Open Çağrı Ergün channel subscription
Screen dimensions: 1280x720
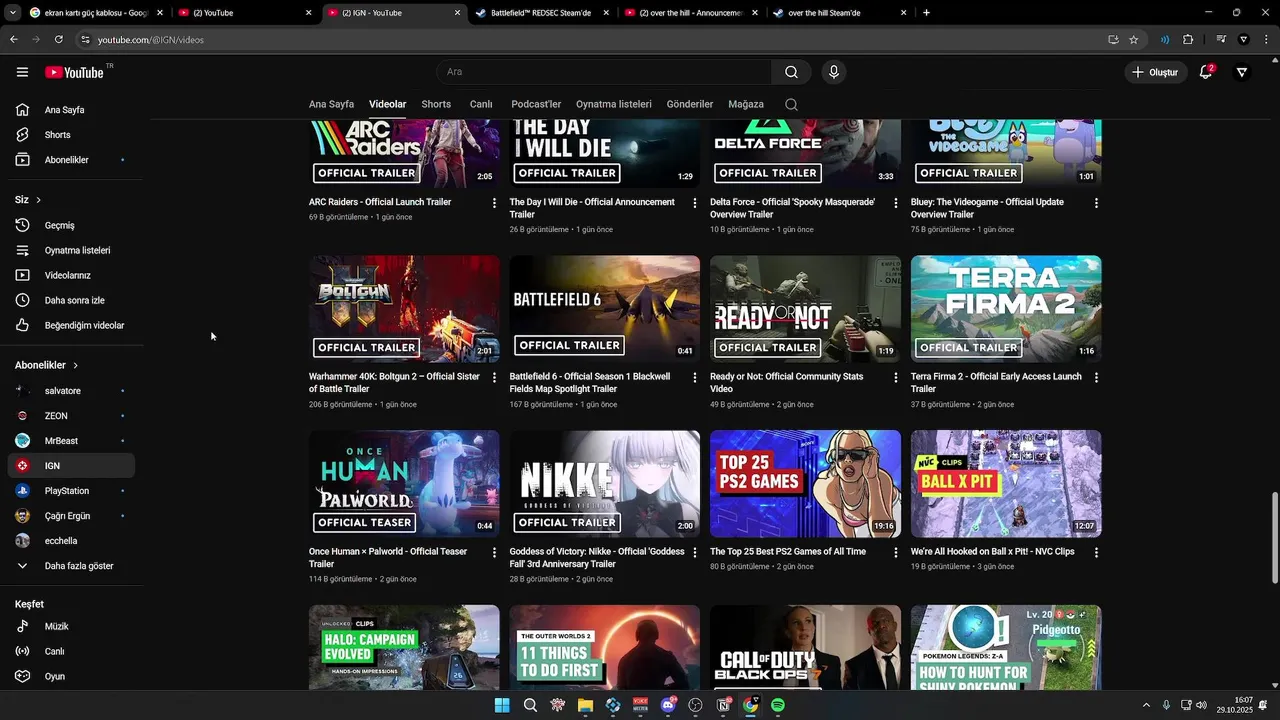tap(71, 516)
